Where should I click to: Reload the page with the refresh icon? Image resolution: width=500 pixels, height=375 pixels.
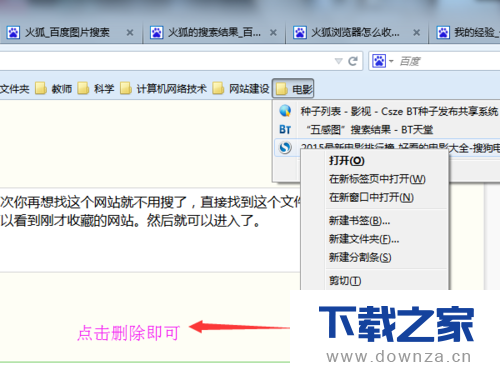[353, 61]
